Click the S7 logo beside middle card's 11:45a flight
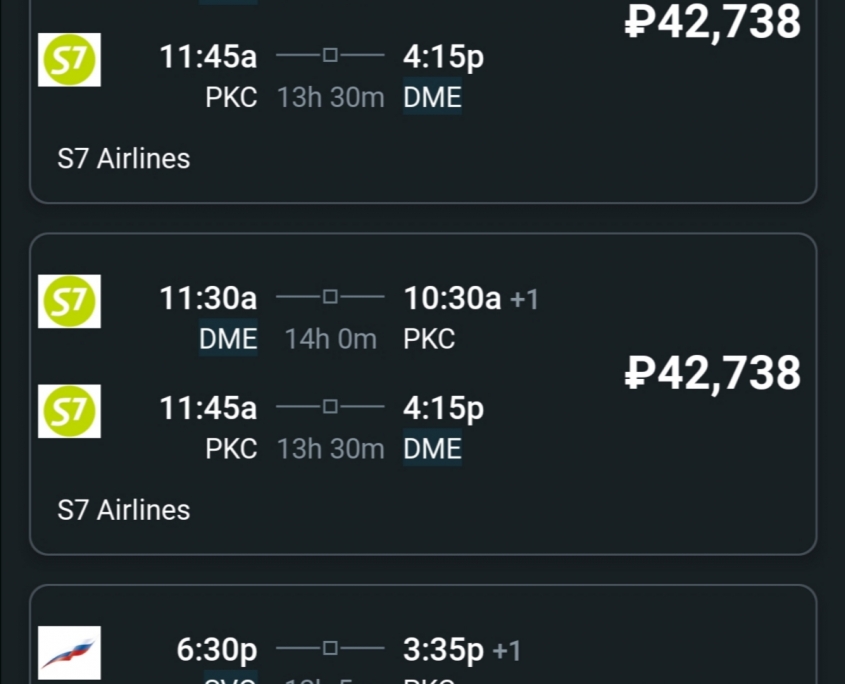Screen dimensions: 845x684 69,411
